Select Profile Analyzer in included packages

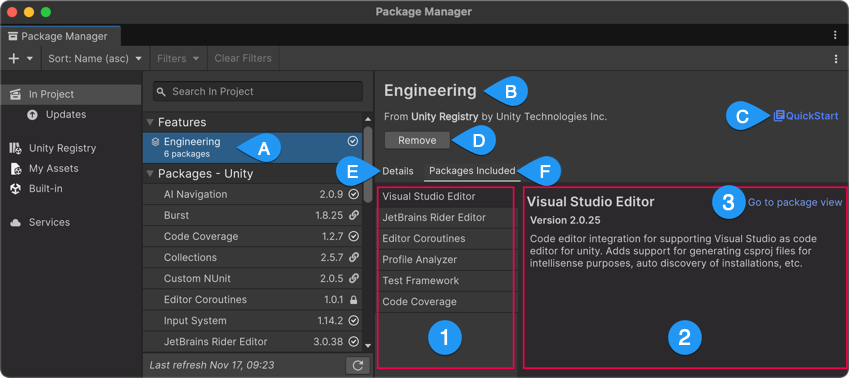[x=445, y=260]
